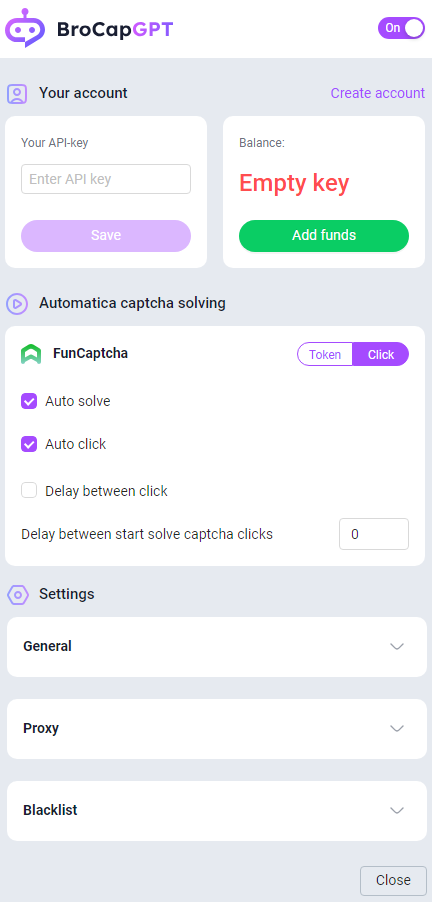Click the BroCapGPT robot logo icon
The height and width of the screenshot is (902, 432).
(24, 28)
